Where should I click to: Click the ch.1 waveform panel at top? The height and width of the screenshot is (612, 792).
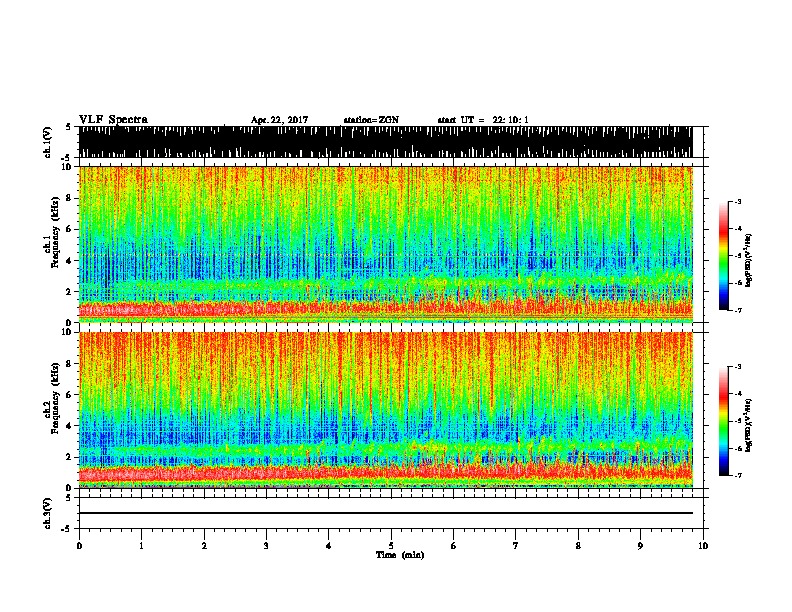(x=386, y=142)
